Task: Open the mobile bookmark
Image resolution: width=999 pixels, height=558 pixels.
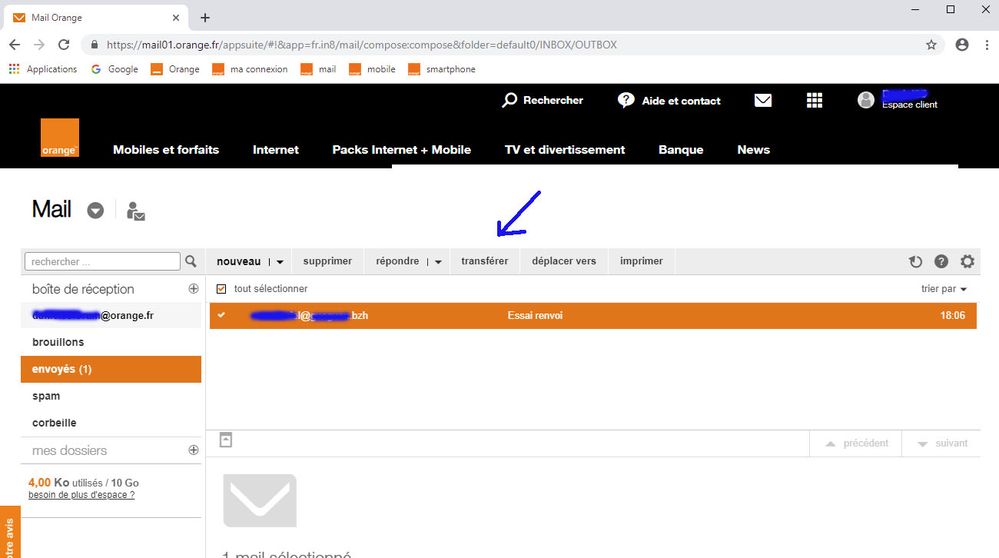Action: click(373, 69)
